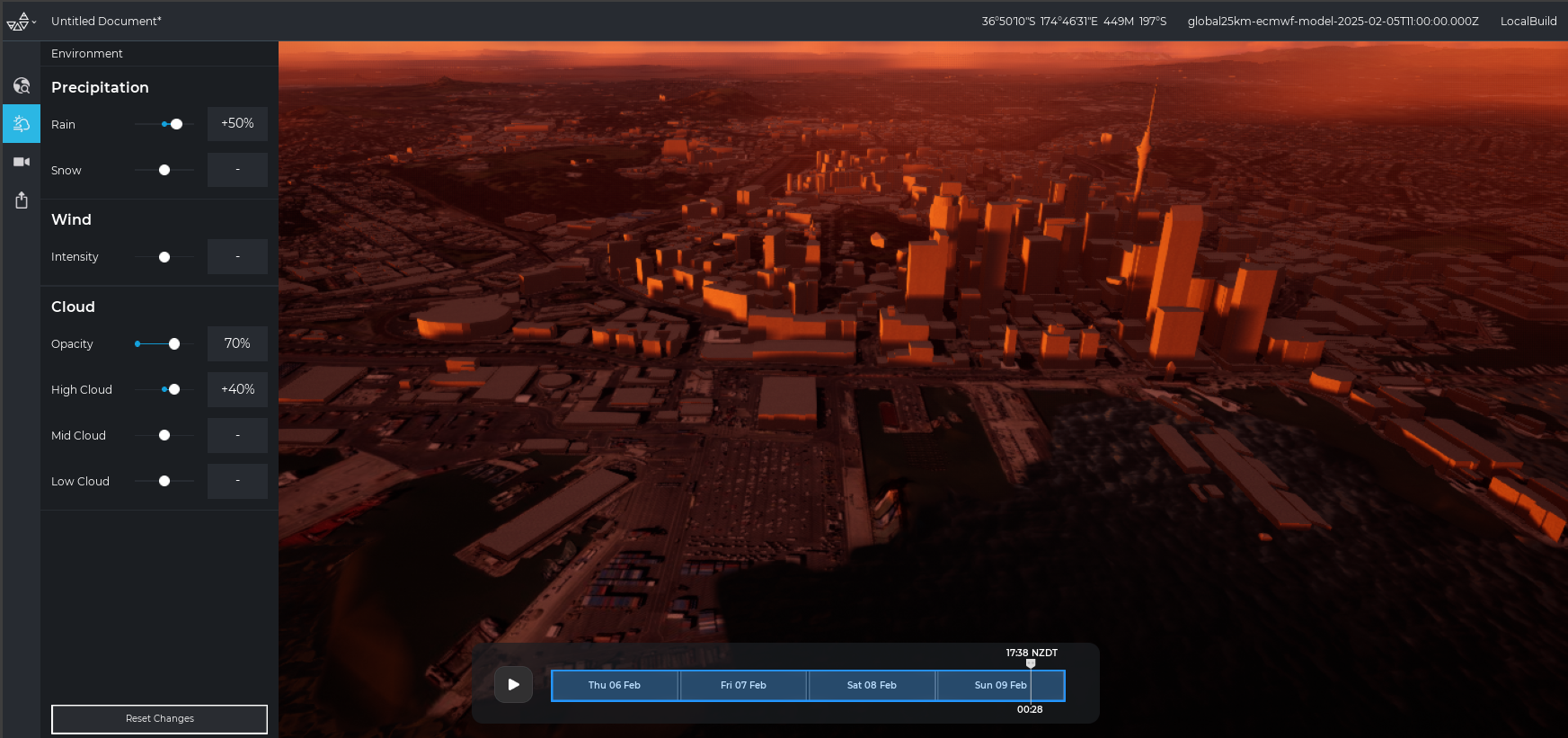Click the Wind section heading
This screenshot has height=738, width=1568.
[71, 219]
